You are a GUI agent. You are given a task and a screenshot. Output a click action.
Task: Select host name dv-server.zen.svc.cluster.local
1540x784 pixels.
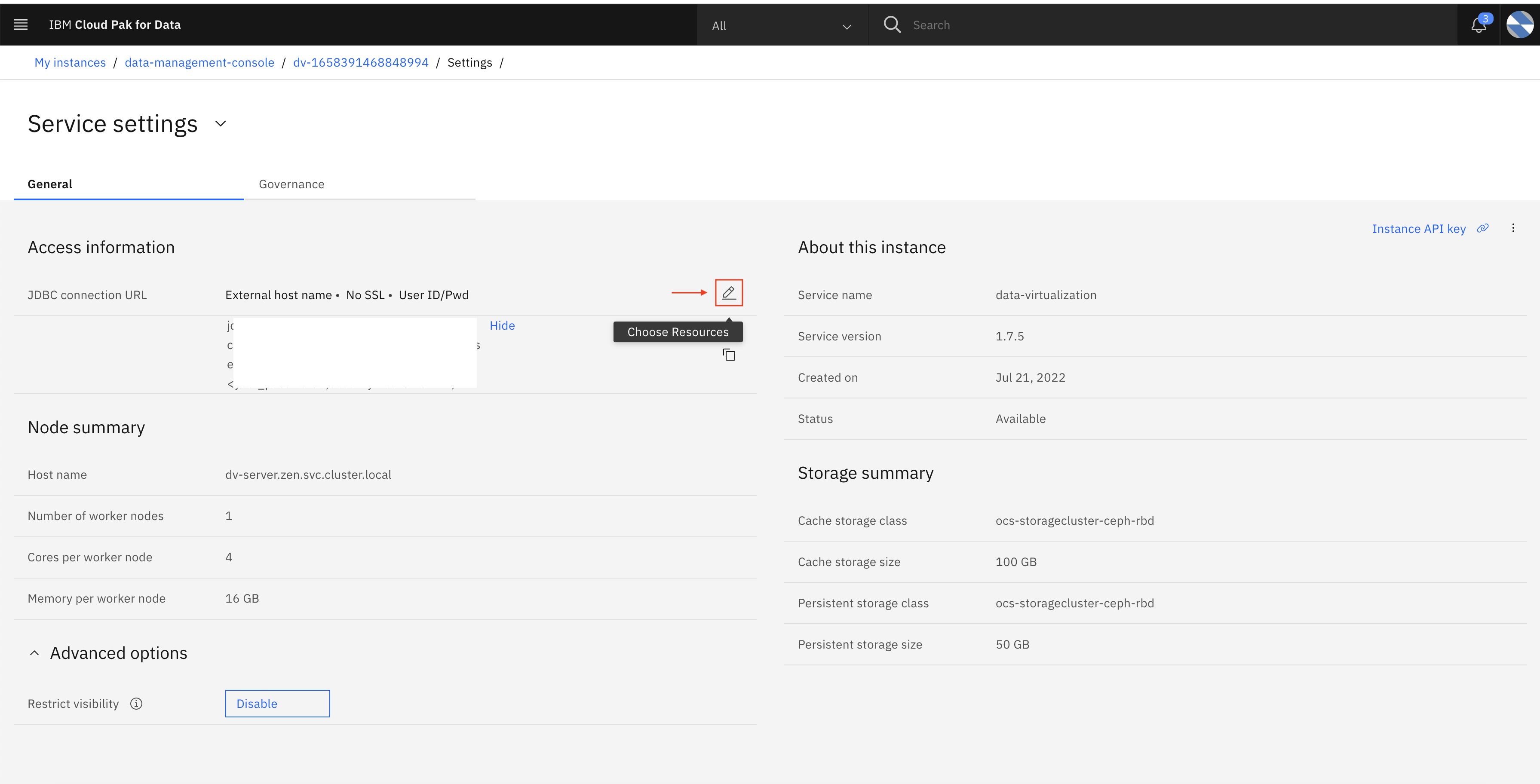click(x=309, y=475)
